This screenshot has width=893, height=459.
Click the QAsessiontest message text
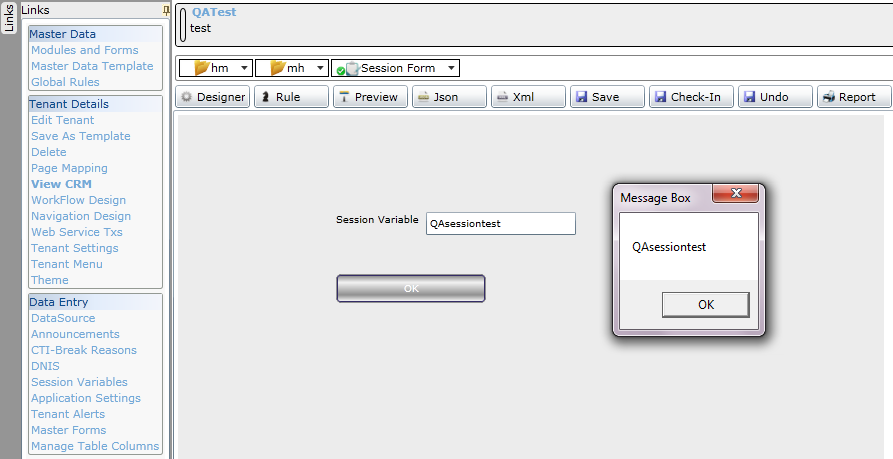(x=669, y=247)
